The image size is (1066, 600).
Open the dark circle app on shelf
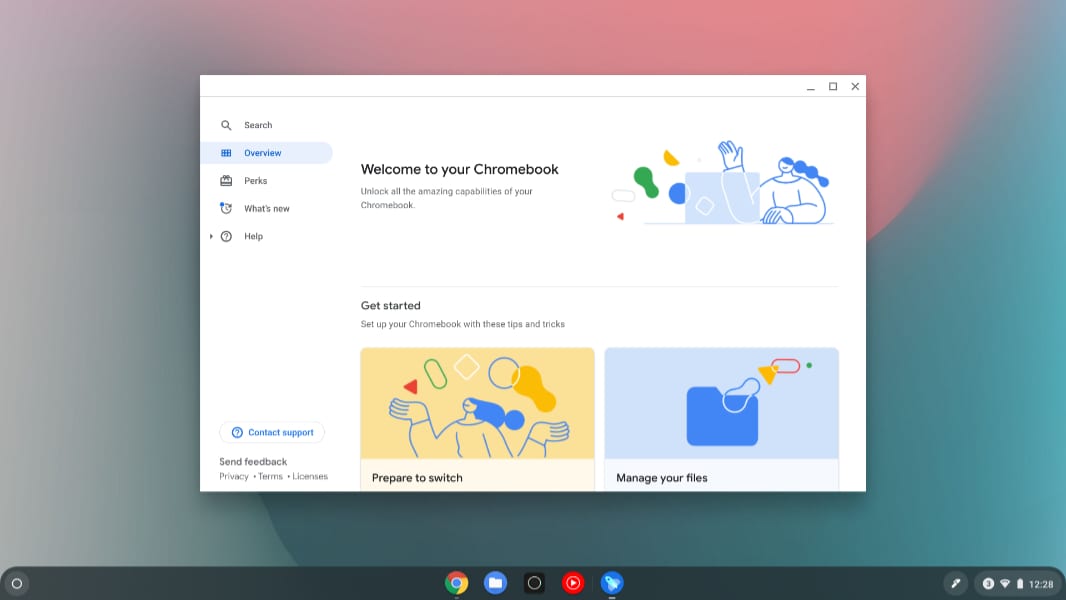[x=534, y=583]
